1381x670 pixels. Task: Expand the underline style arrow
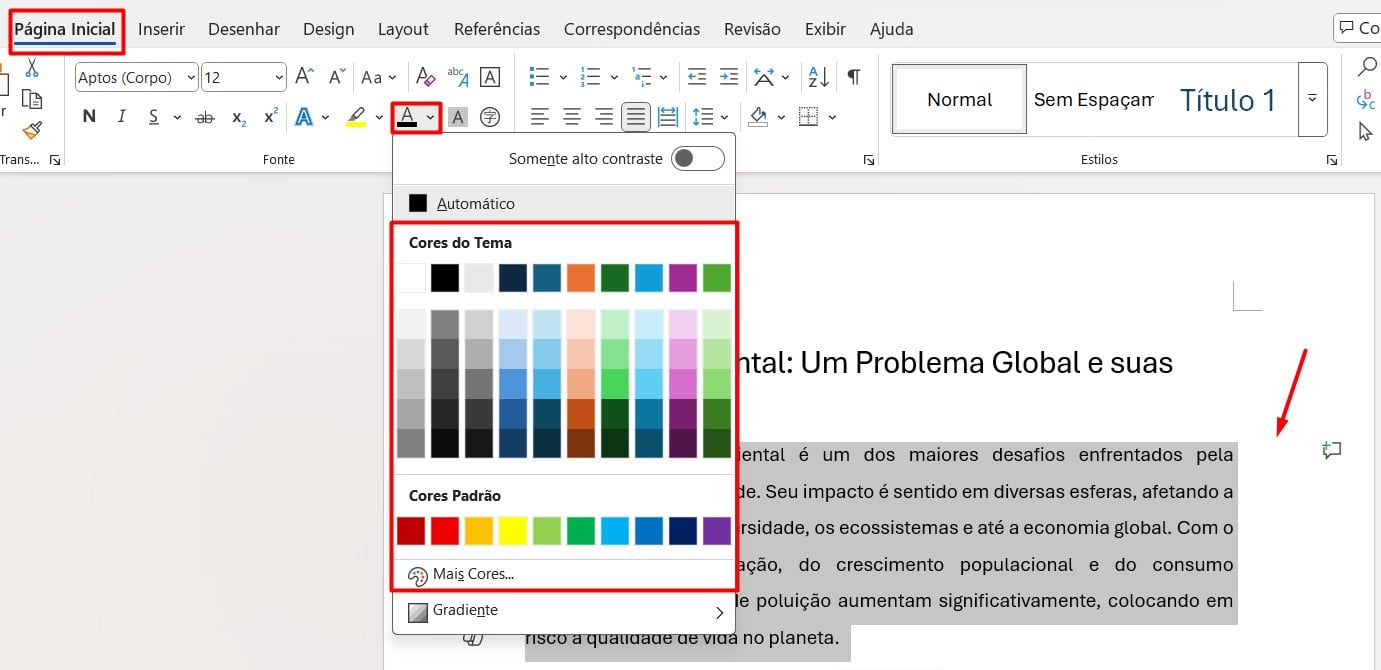(177, 118)
